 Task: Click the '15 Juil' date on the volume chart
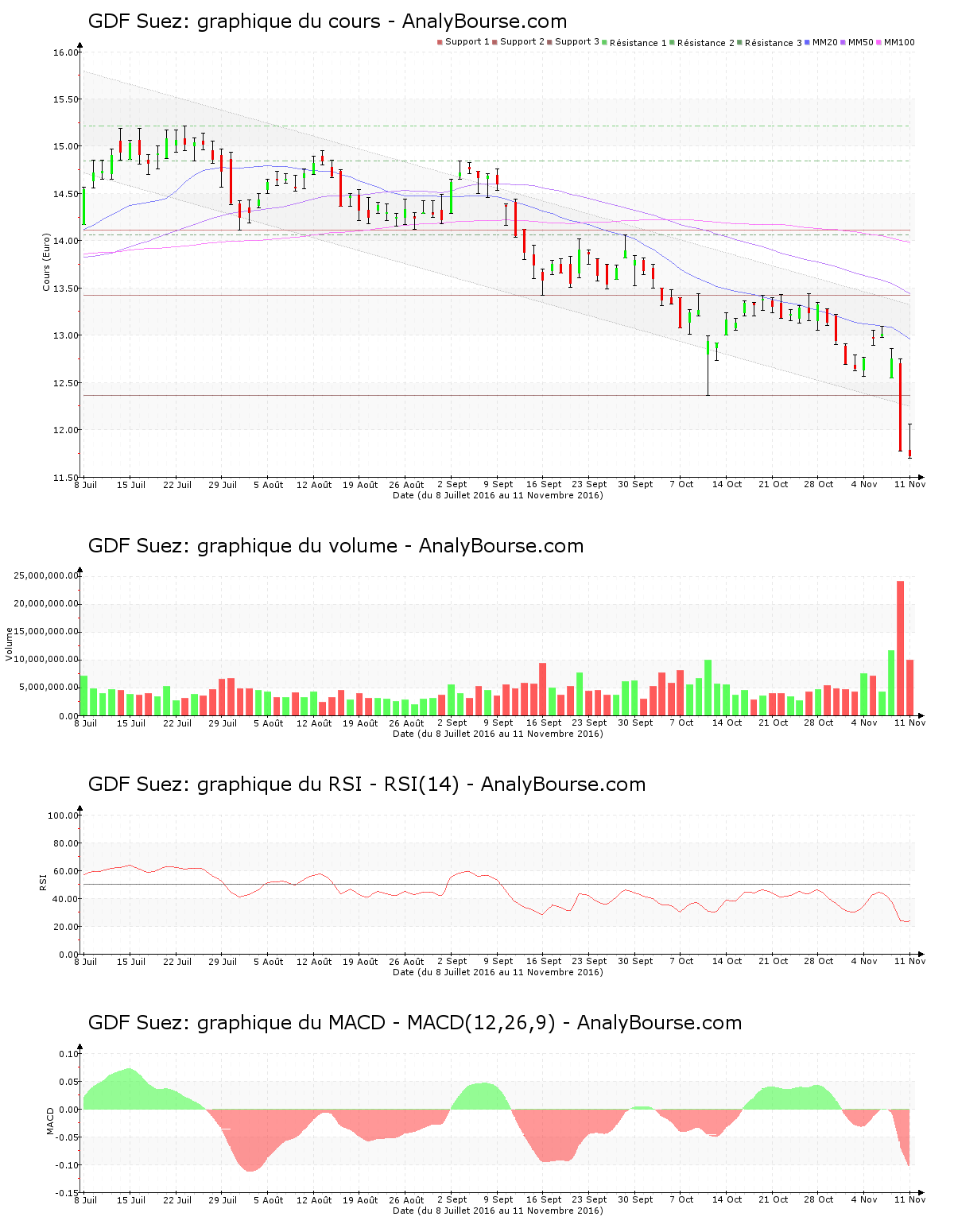pos(131,723)
